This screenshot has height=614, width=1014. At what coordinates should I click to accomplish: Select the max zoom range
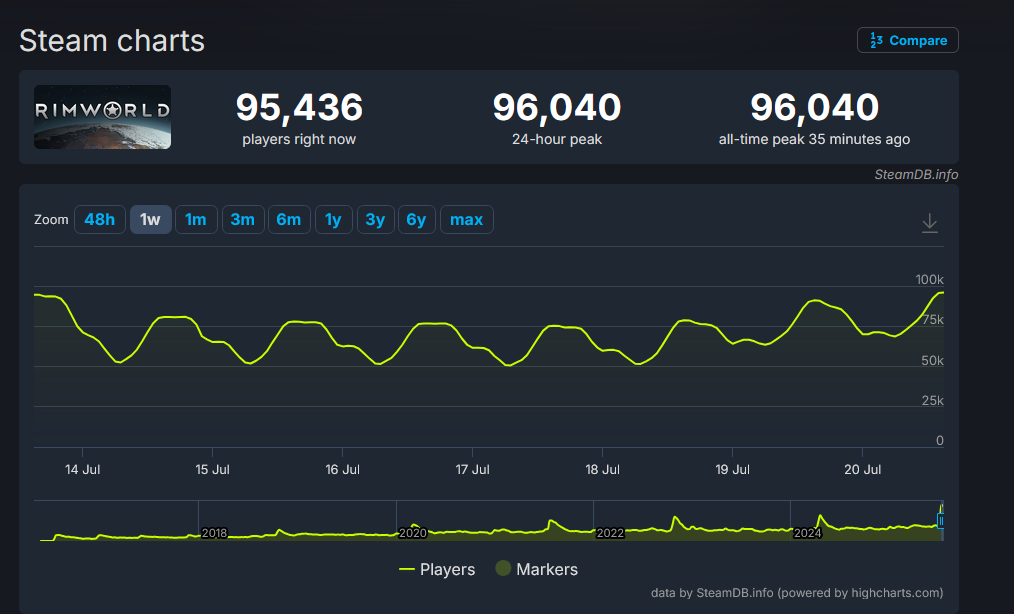(466, 219)
